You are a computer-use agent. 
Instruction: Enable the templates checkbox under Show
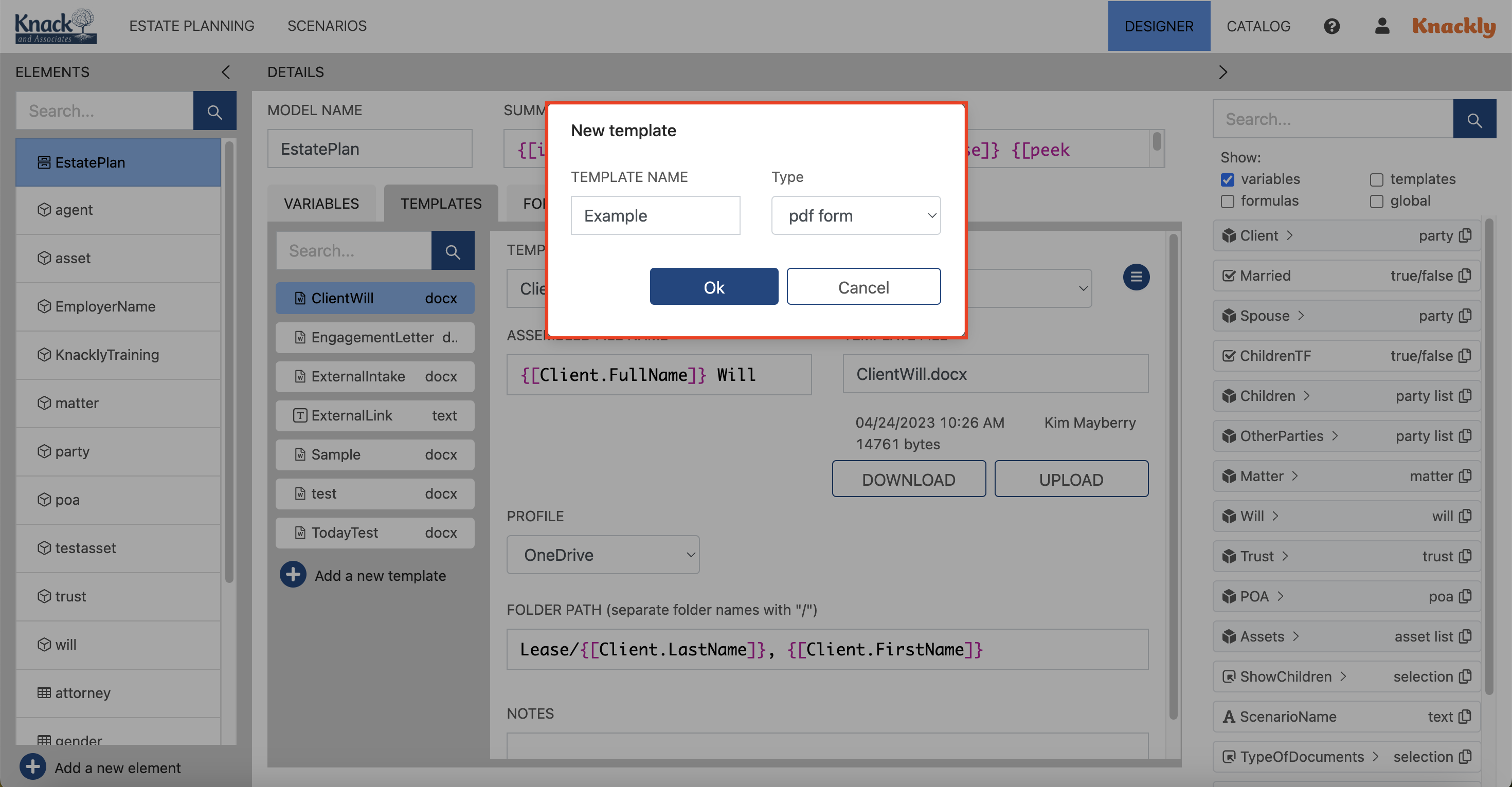pos(1376,179)
